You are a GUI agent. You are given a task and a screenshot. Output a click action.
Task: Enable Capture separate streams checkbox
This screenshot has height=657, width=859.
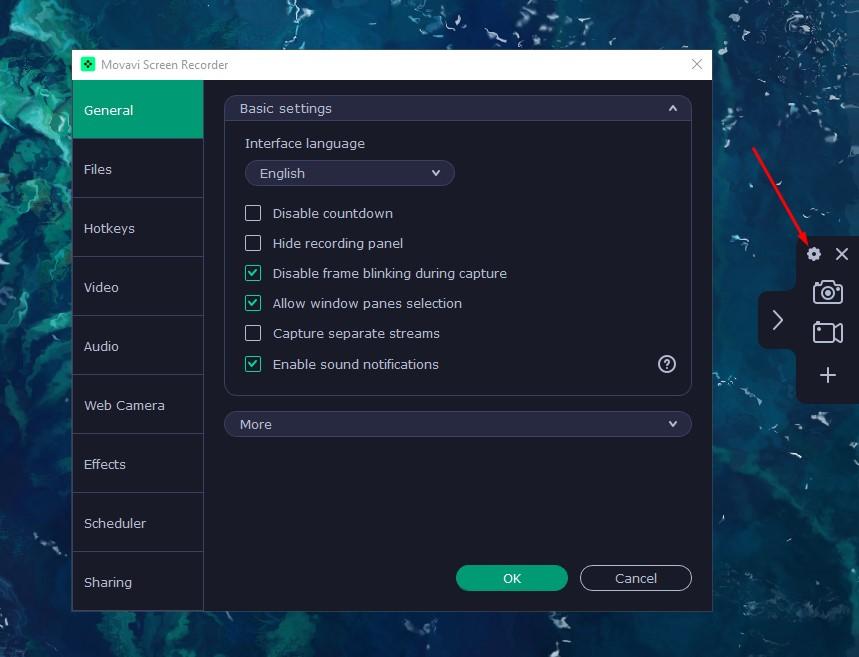pos(253,333)
